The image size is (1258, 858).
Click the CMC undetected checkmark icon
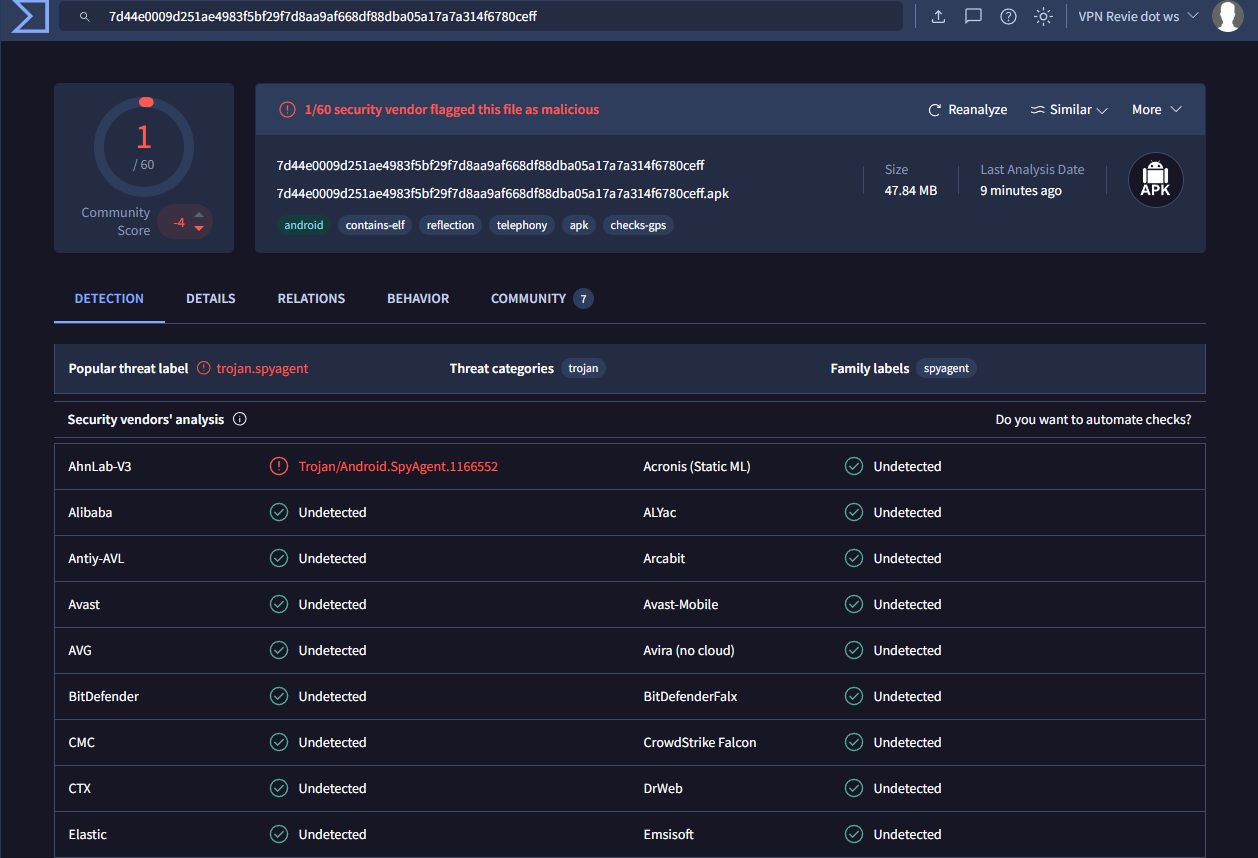(x=279, y=742)
